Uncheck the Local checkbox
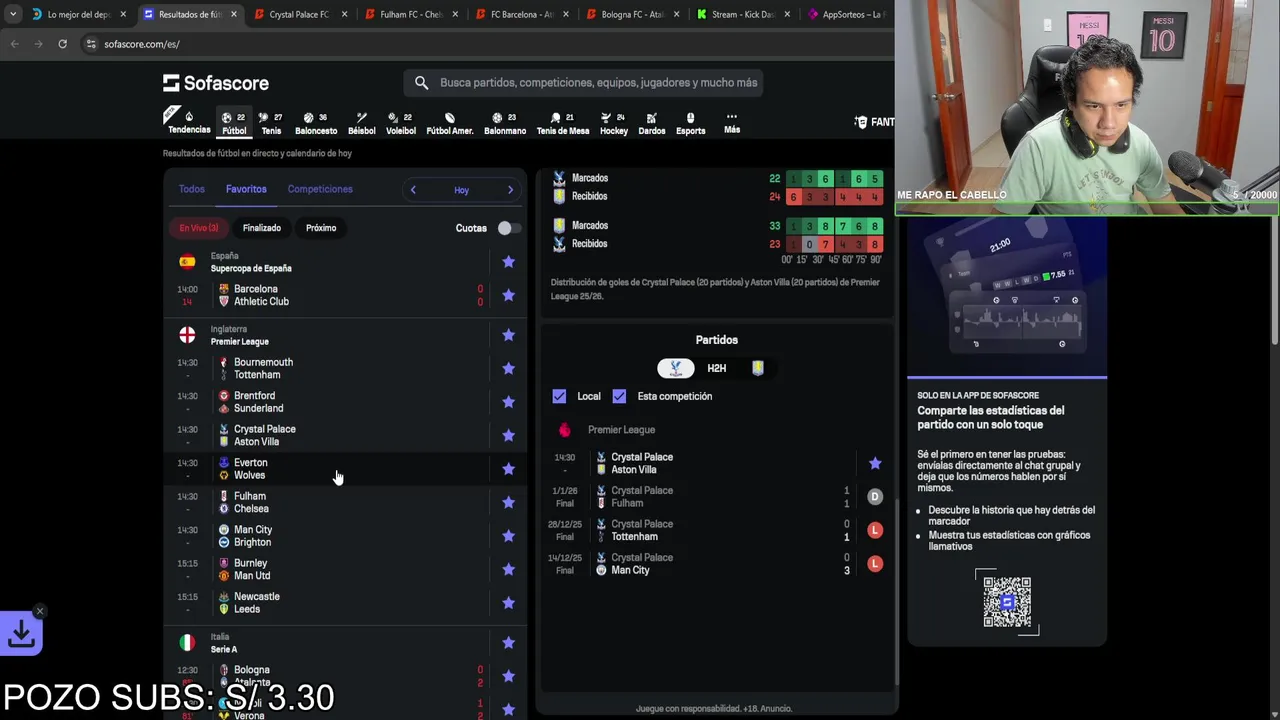Viewport: 1280px width, 720px height. click(x=559, y=396)
